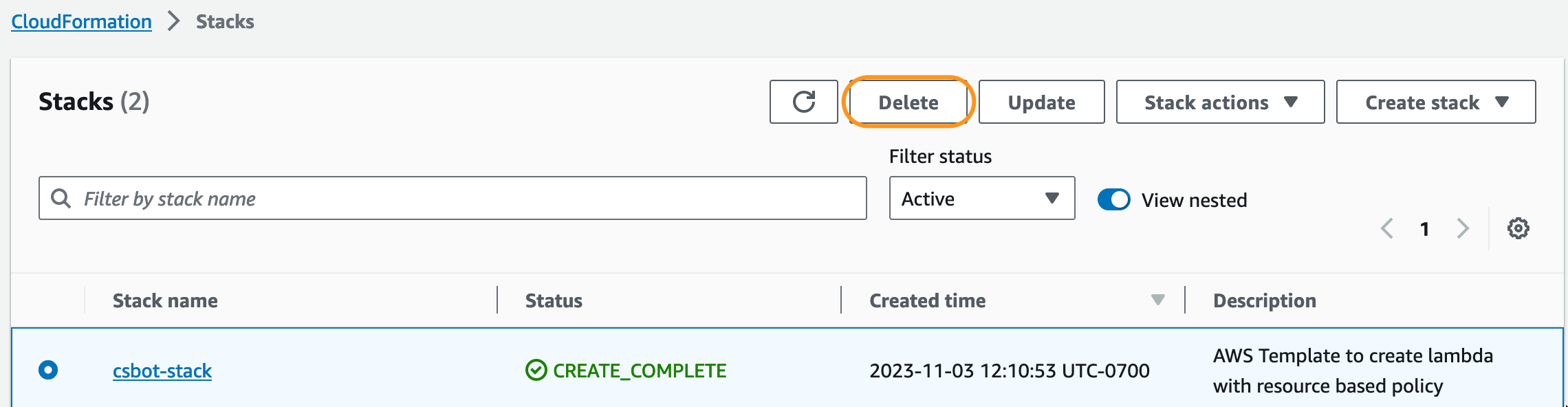The image size is (1568, 407).
Task: Click the green CREATE_COMPLETE status icon
Action: (x=536, y=370)
